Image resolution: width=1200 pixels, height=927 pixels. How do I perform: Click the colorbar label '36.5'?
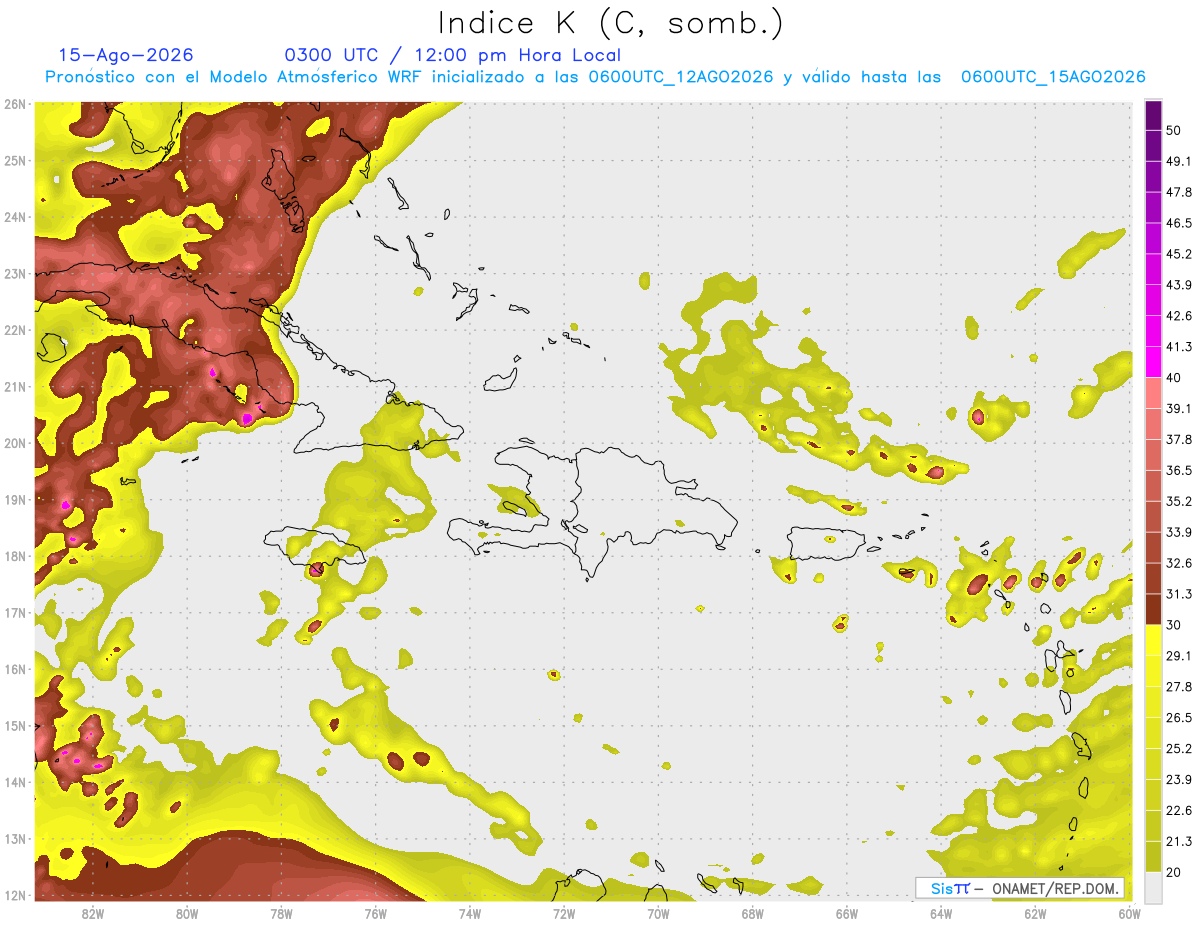(1178, 470)
